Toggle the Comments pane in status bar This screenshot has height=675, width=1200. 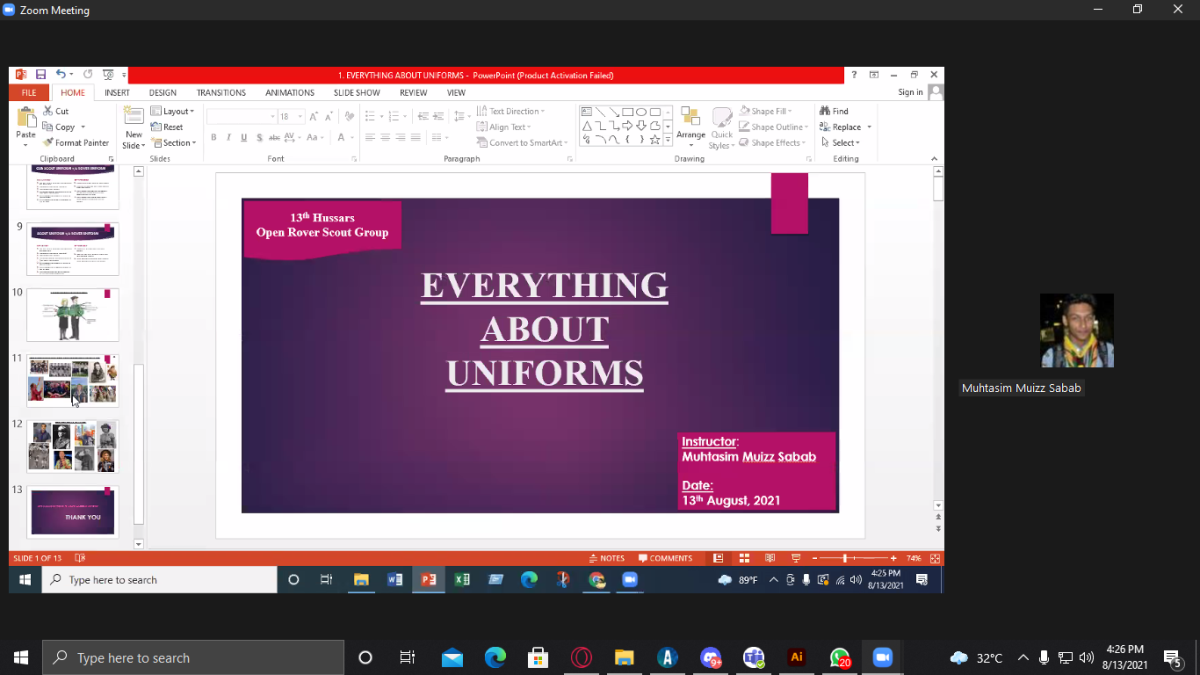[665, 558]
